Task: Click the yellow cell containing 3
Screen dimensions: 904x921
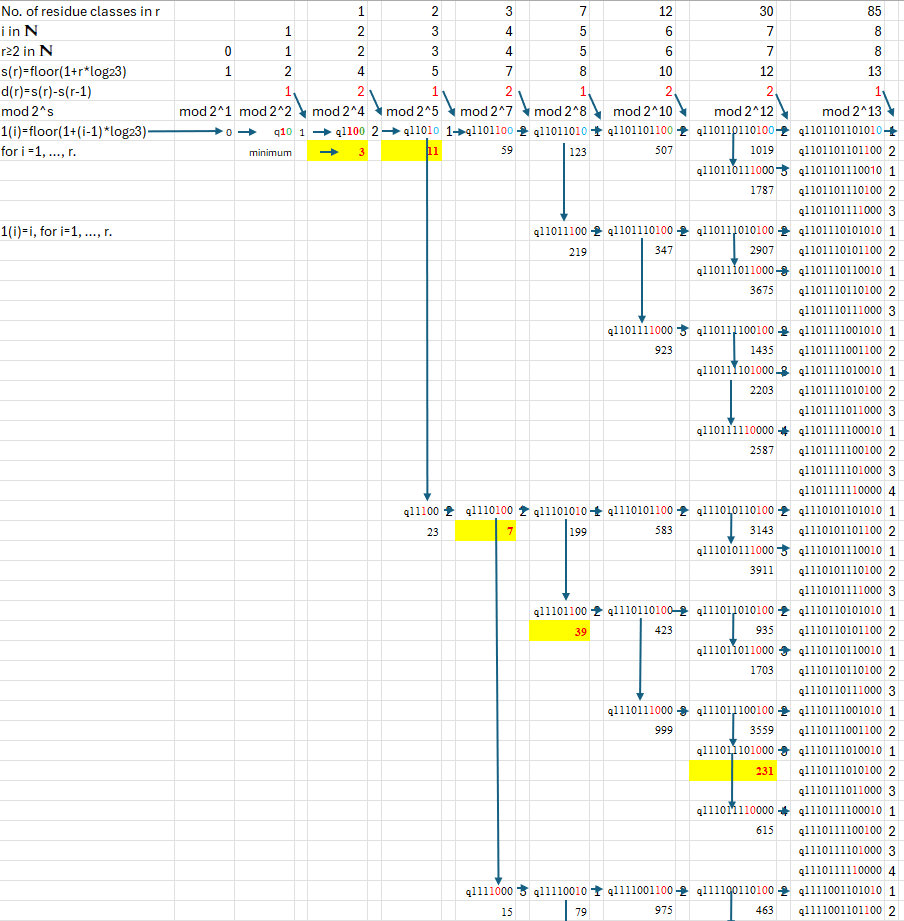Action: (x=338, y=151)
